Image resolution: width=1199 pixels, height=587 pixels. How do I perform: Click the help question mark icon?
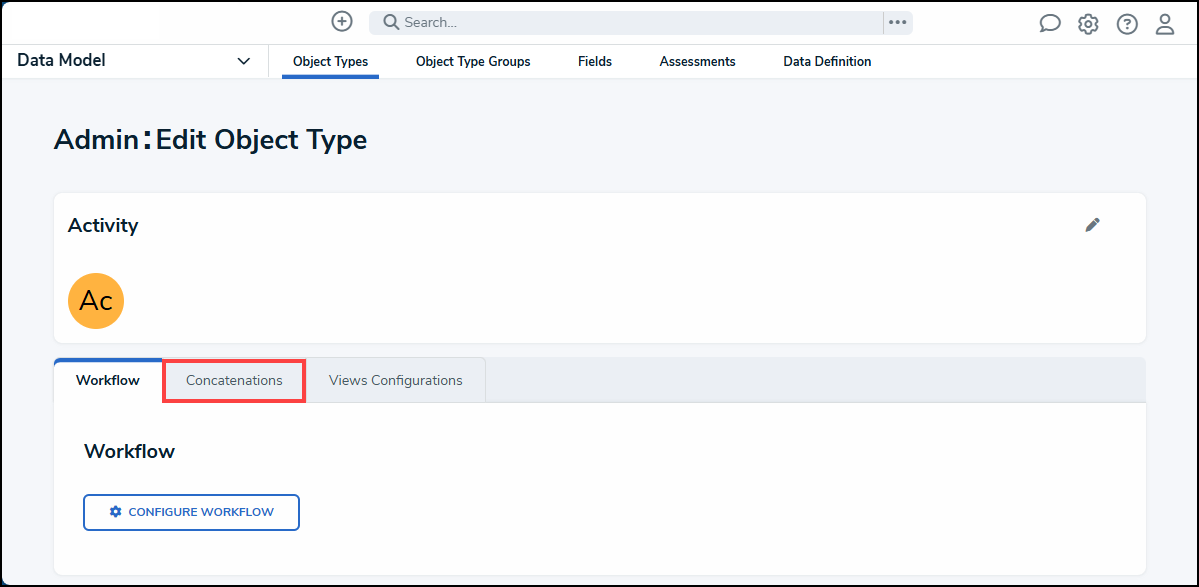(1127, 24)
